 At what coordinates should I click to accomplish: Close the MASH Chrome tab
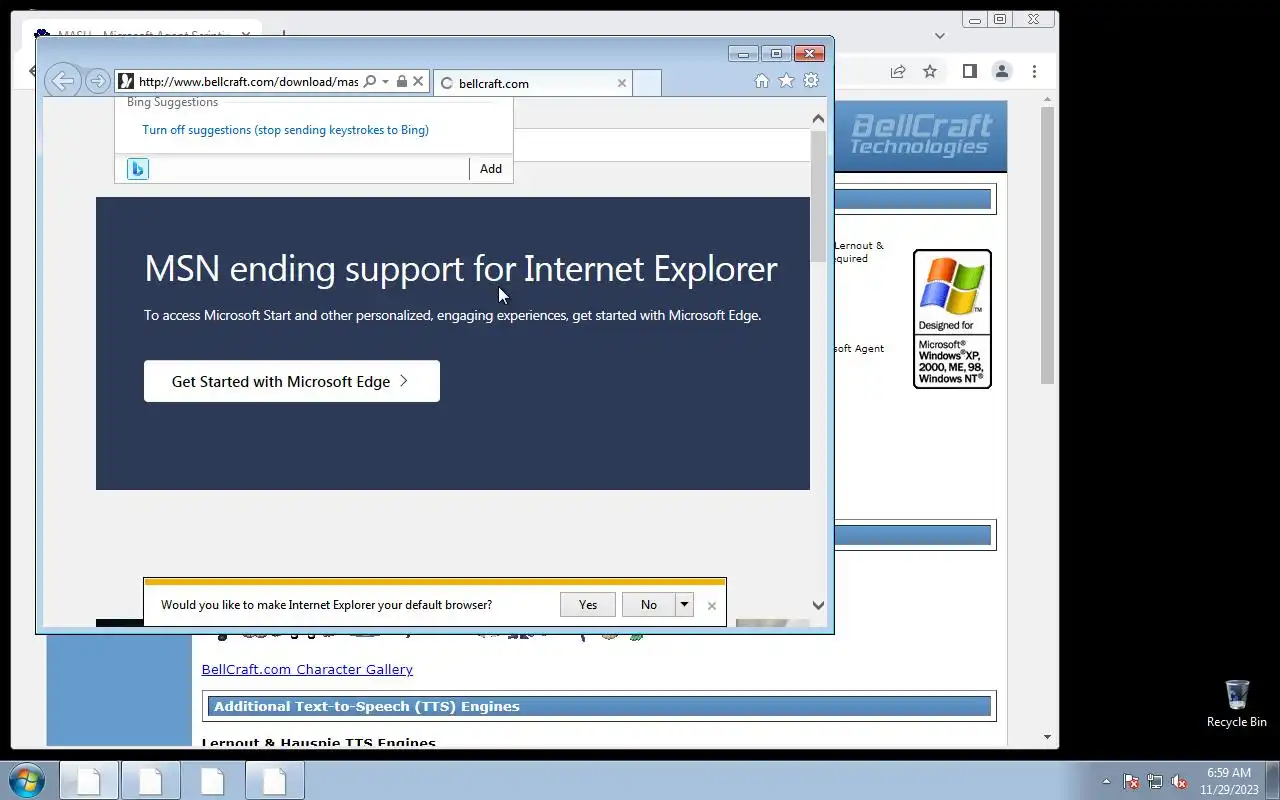click(x=246, y=35)
